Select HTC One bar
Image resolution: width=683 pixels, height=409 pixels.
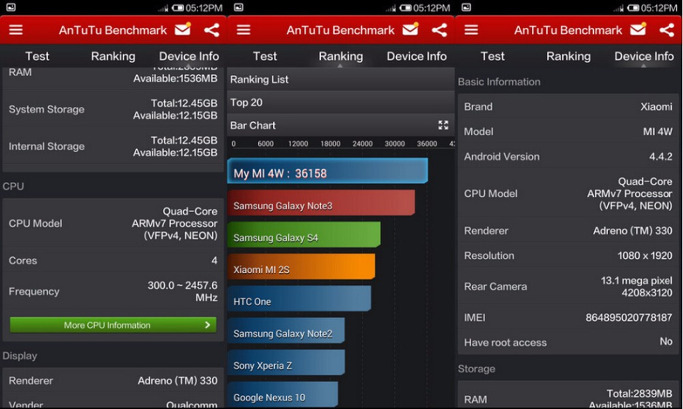pos(299,299)
